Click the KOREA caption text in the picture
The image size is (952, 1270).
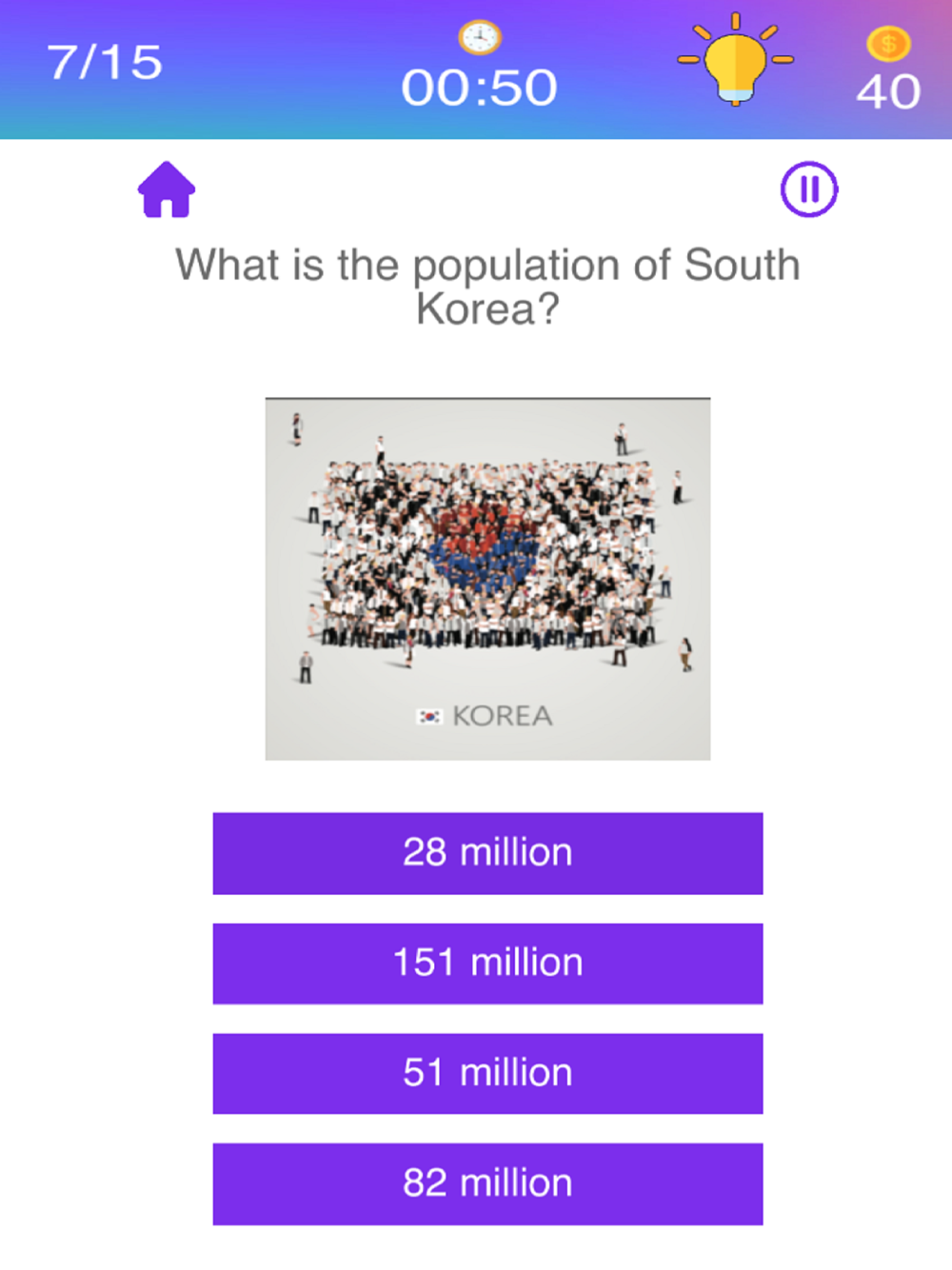point(502,716)
